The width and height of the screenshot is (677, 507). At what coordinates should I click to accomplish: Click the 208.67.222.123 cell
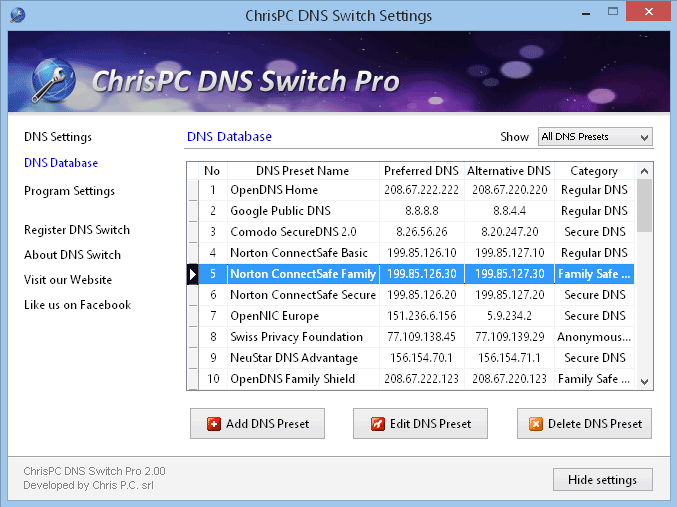422,379
